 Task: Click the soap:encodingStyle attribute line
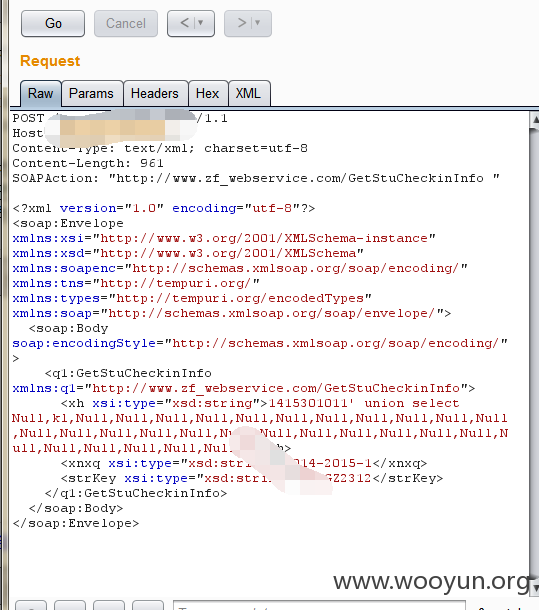coord(260,343)
